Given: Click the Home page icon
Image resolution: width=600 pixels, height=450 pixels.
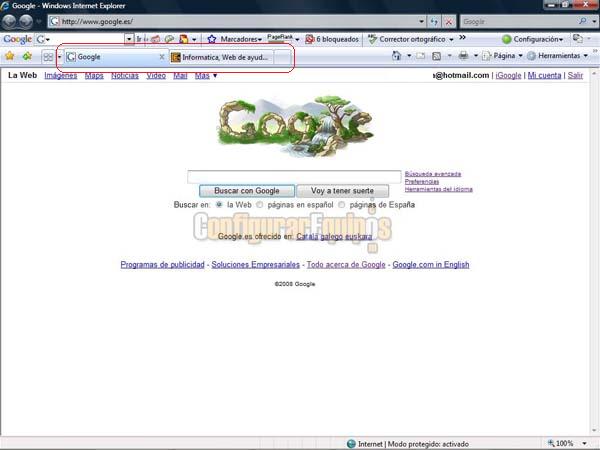Looking at the screenshot, I should 396,56.
